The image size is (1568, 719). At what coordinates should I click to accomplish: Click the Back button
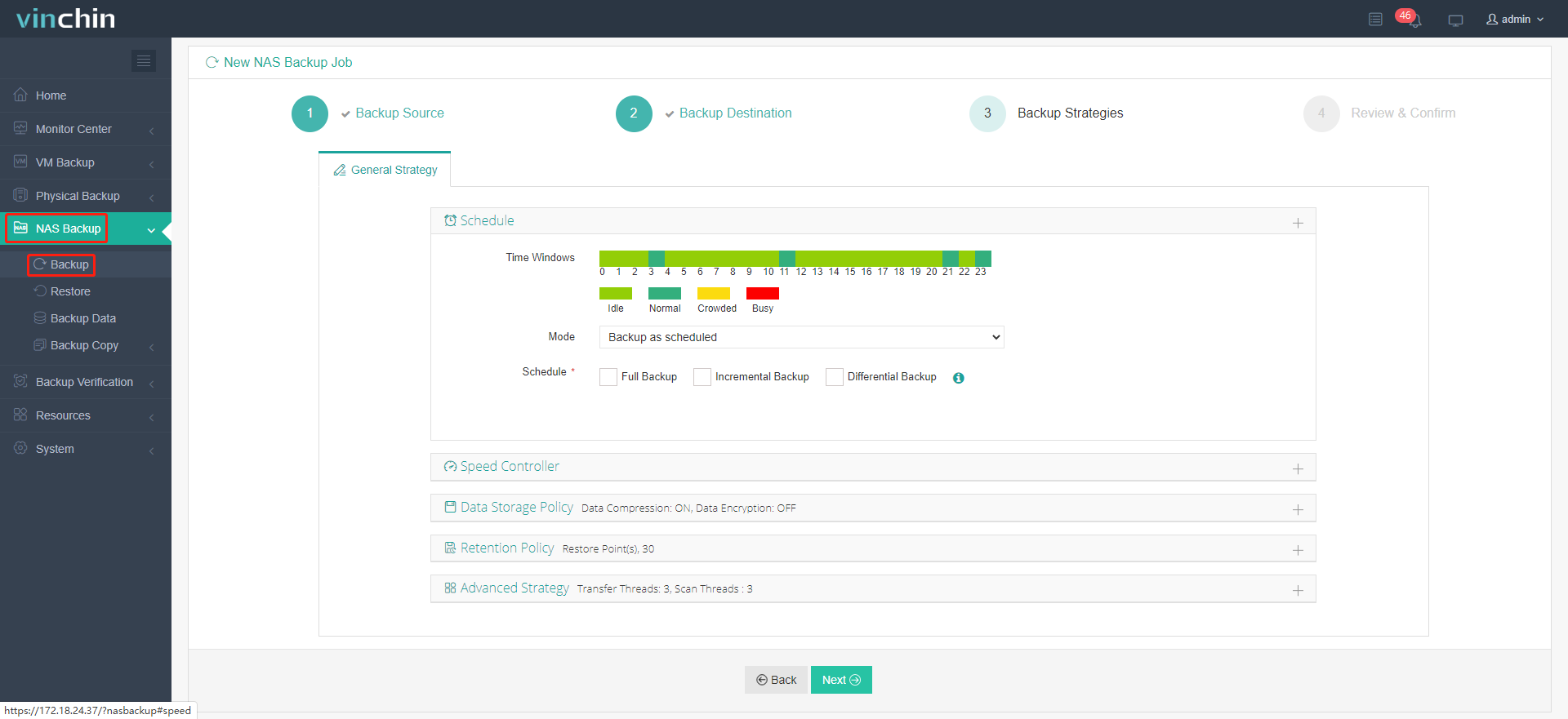click(776, 680)
